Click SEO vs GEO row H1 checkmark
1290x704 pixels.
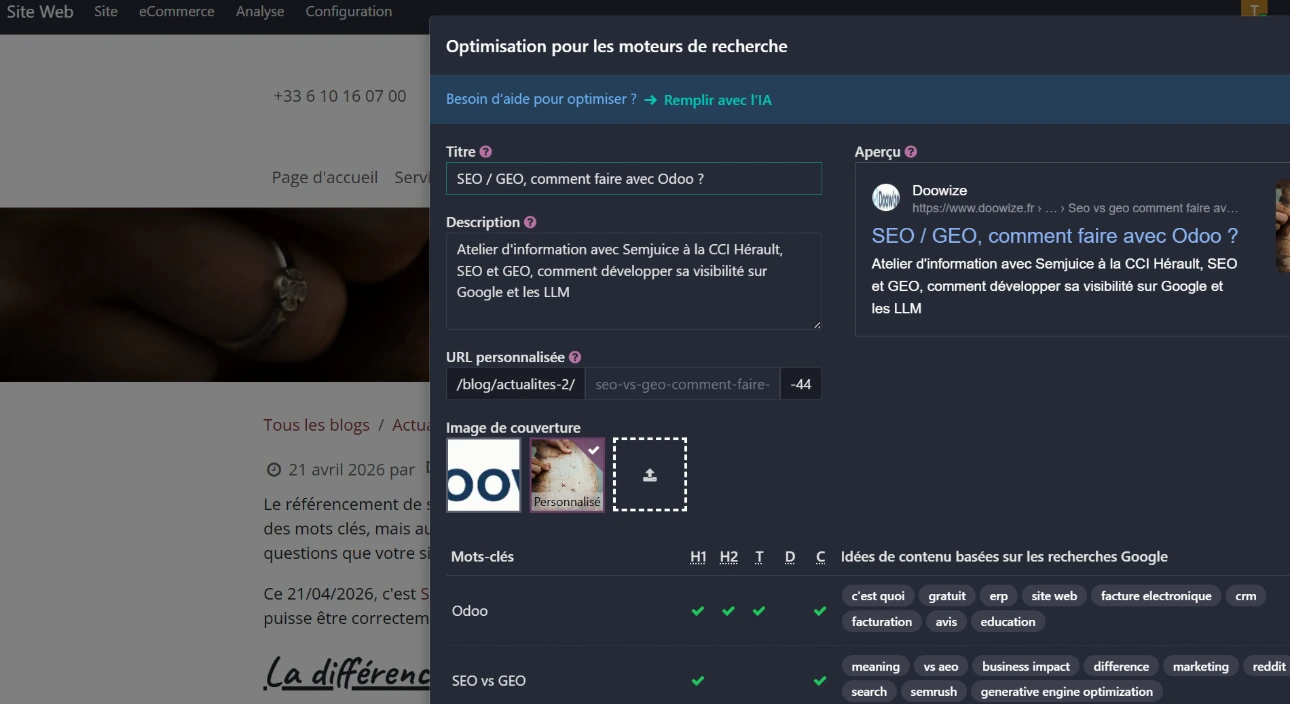click(x=698, y=681)
